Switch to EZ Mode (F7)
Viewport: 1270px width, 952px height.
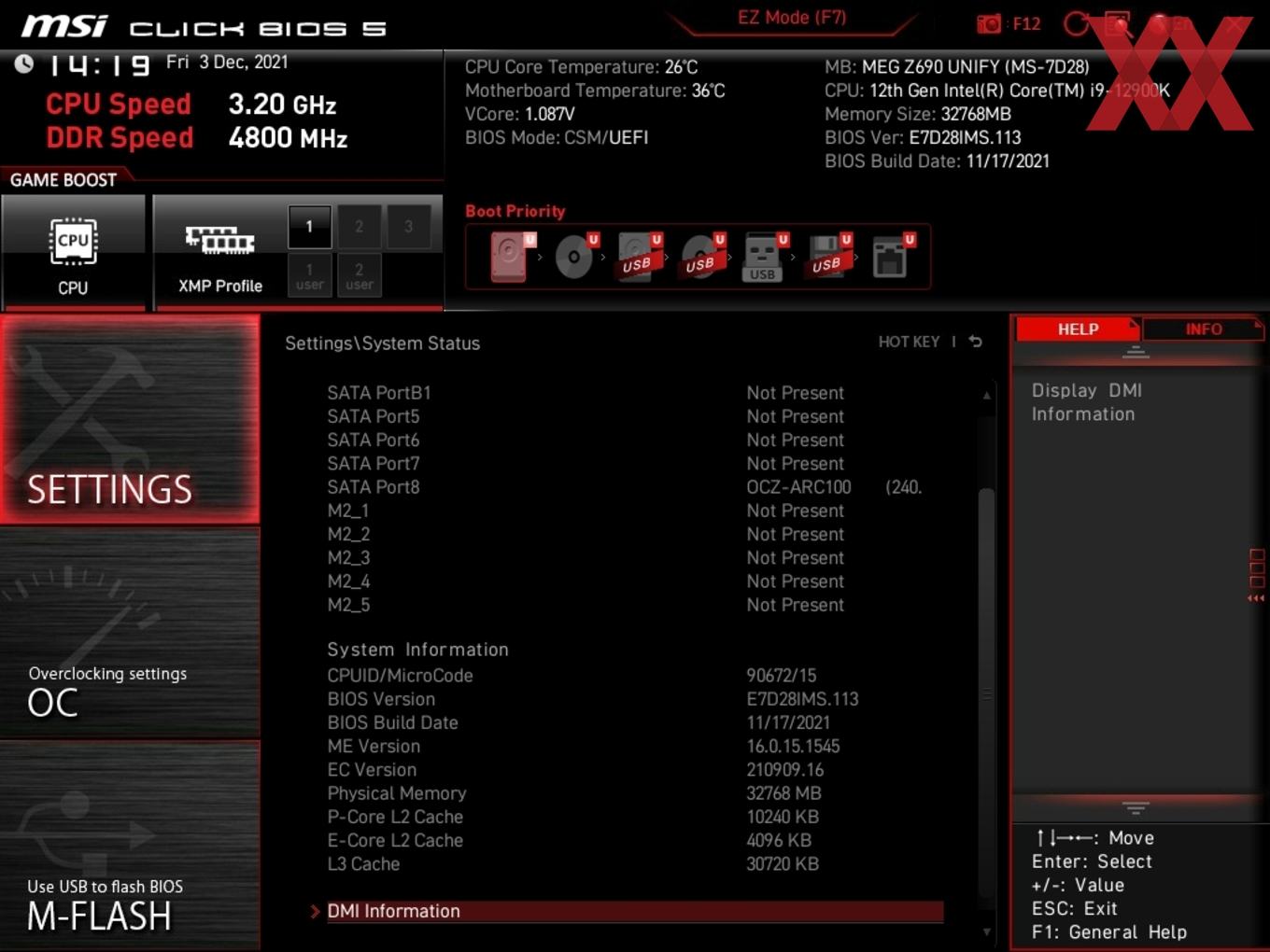pyautogui.click(x=792, y=18)
